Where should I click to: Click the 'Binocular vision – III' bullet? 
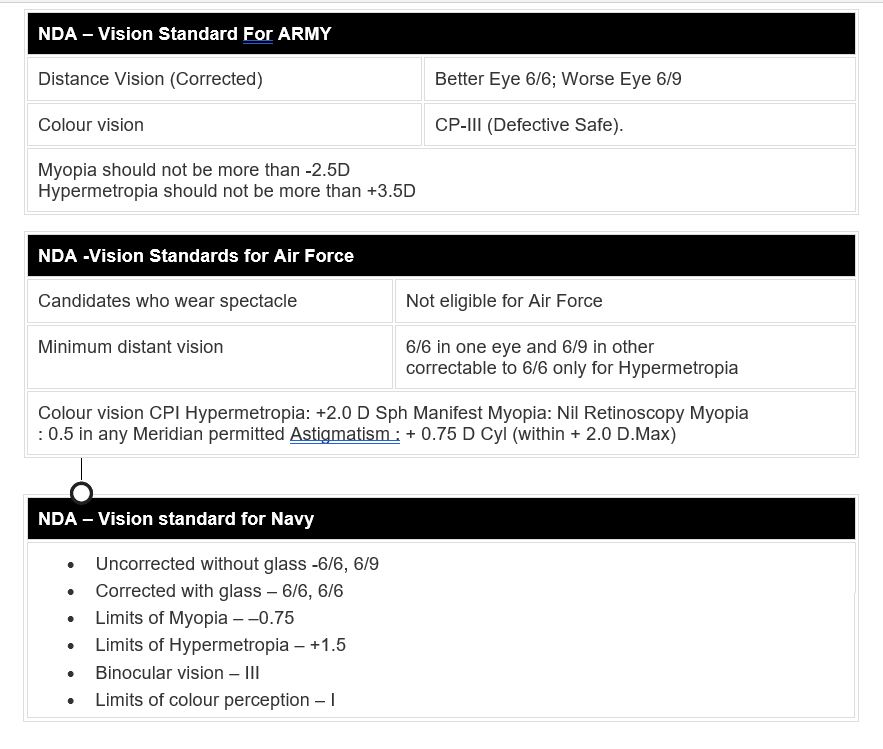point(177,672)
